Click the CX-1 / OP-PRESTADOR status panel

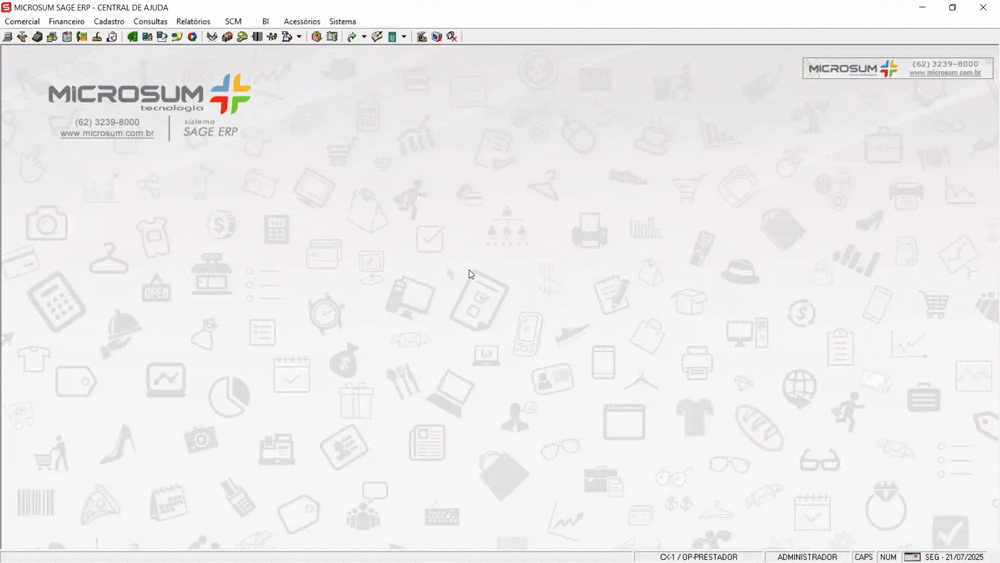pos(698,557)
